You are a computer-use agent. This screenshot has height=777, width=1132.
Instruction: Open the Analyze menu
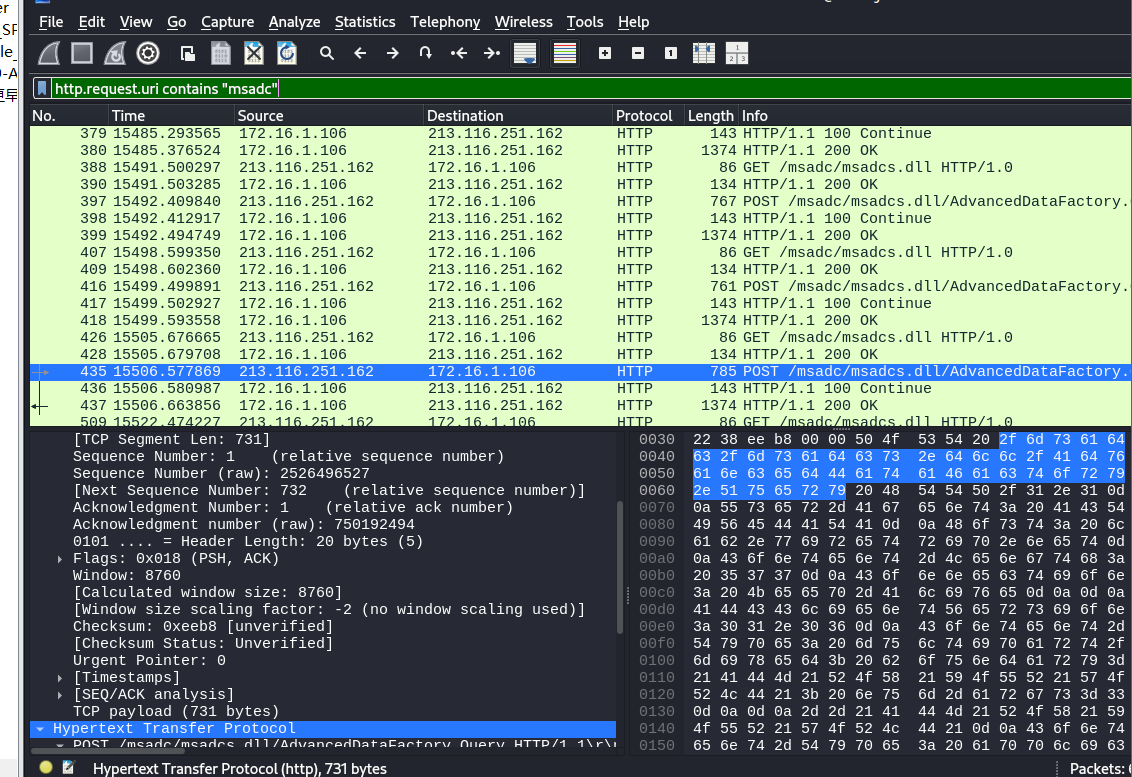(x=295, y=22)
